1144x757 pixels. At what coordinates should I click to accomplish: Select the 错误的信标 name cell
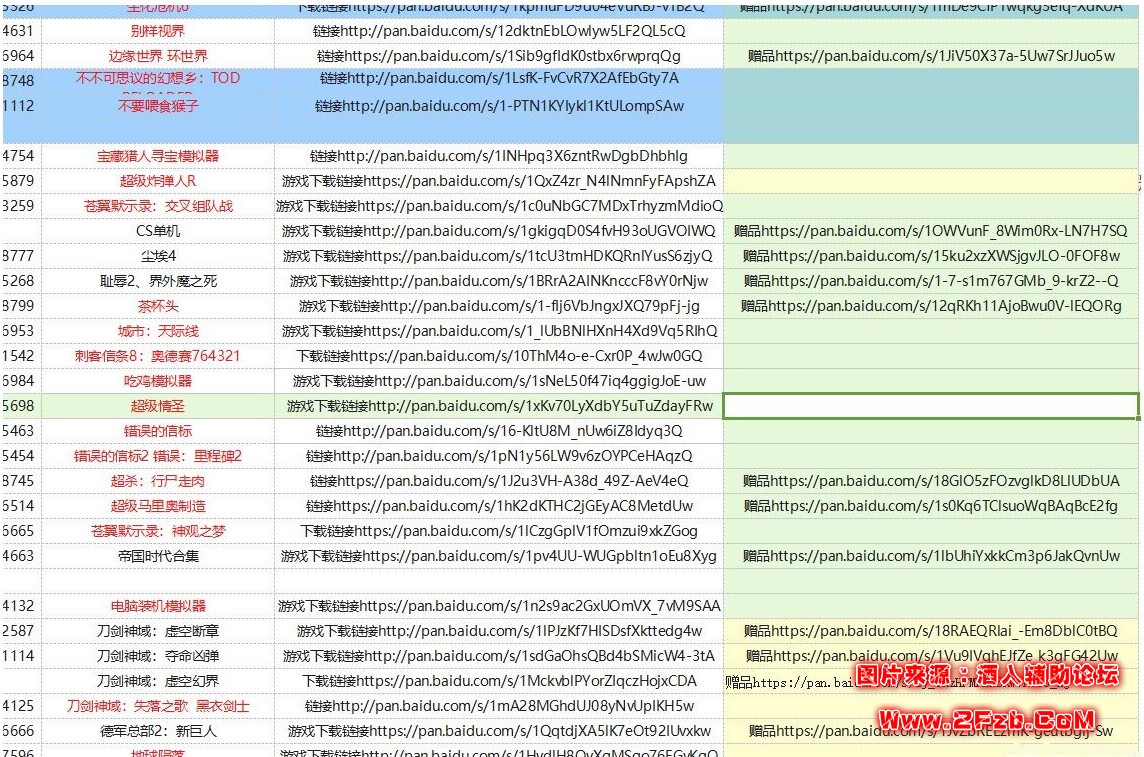point(158,431)
